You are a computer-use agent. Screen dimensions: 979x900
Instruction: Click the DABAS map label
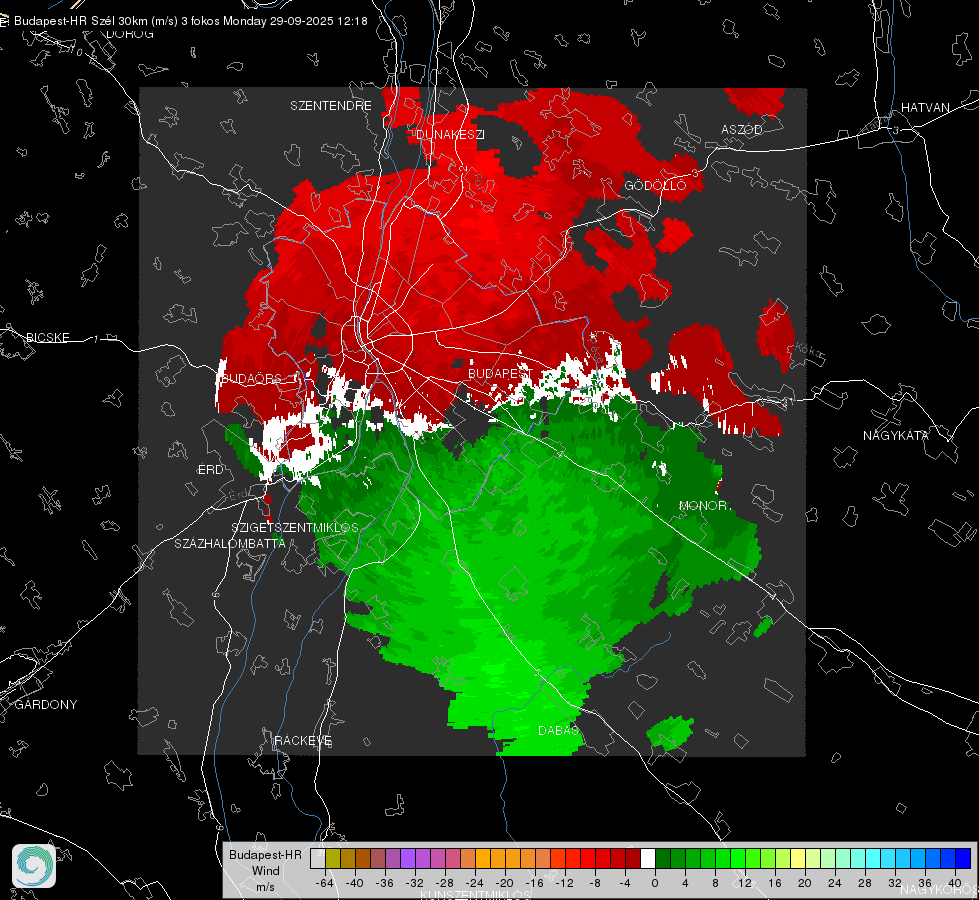coord(558,730)
